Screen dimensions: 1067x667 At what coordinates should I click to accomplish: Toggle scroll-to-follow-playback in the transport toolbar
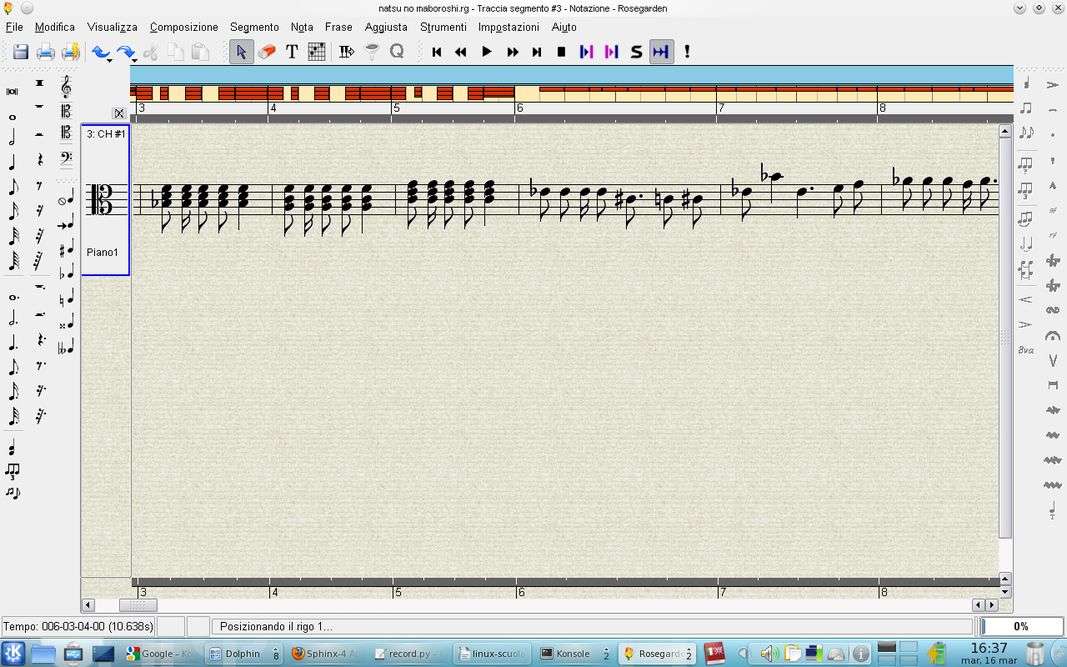661,52
